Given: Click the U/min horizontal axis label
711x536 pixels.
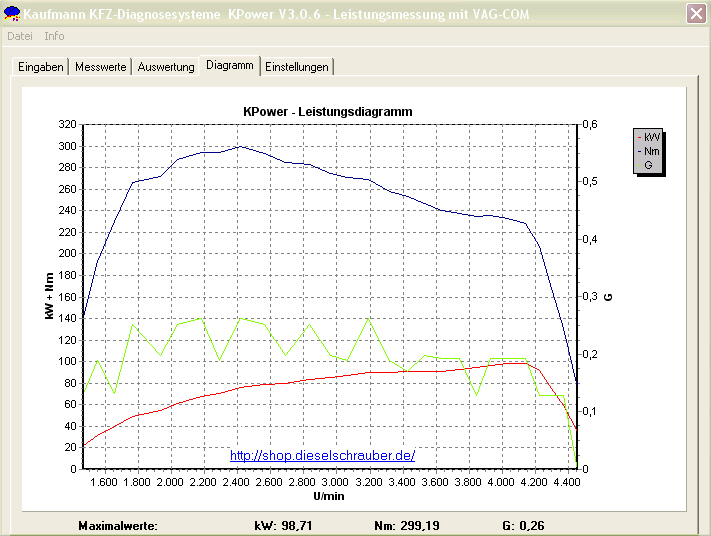Looking at the screenshot, I should tap(328, 496).
